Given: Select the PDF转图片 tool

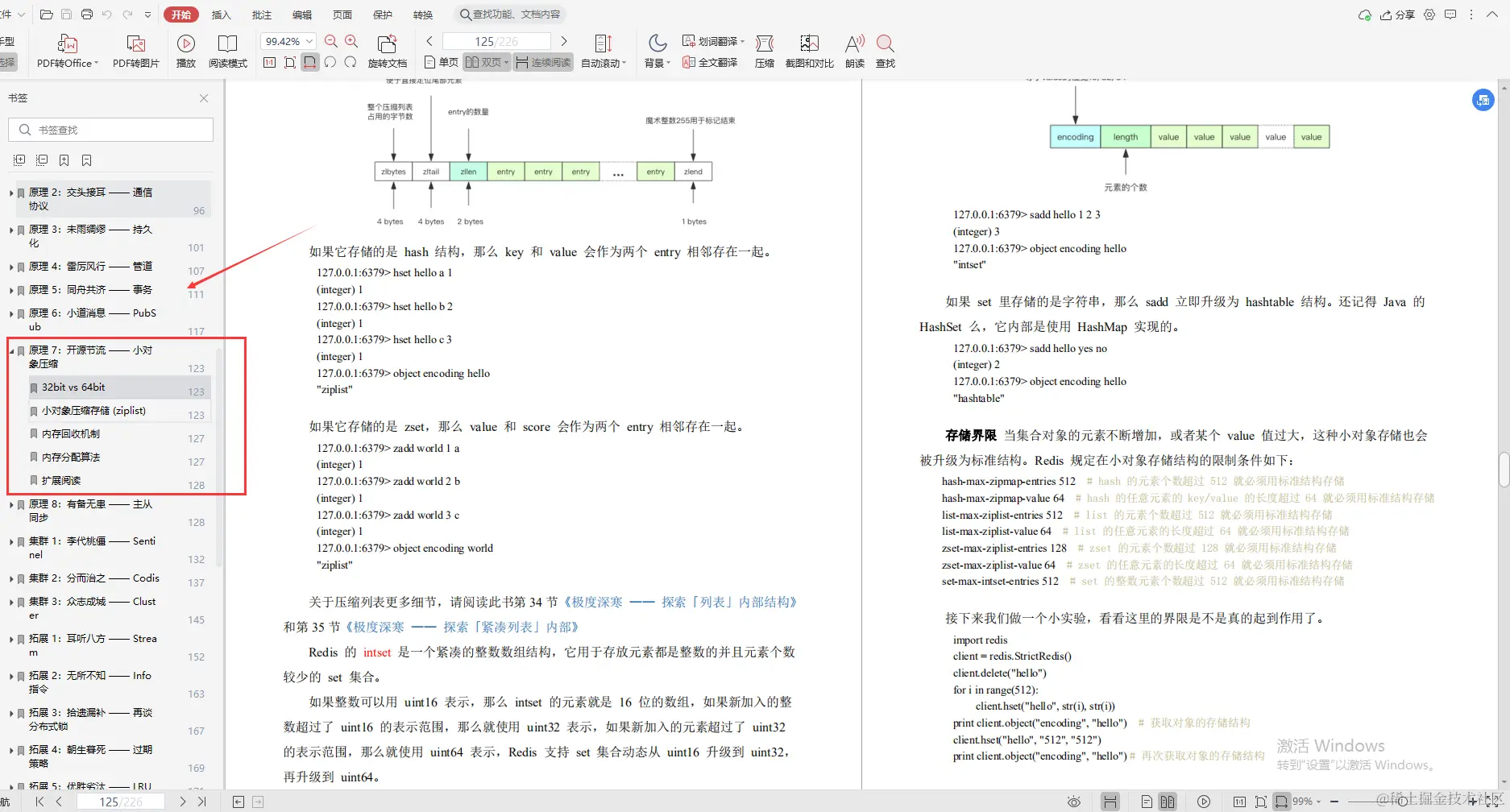Looking at the screenshot, I should [x=134, y=51].
